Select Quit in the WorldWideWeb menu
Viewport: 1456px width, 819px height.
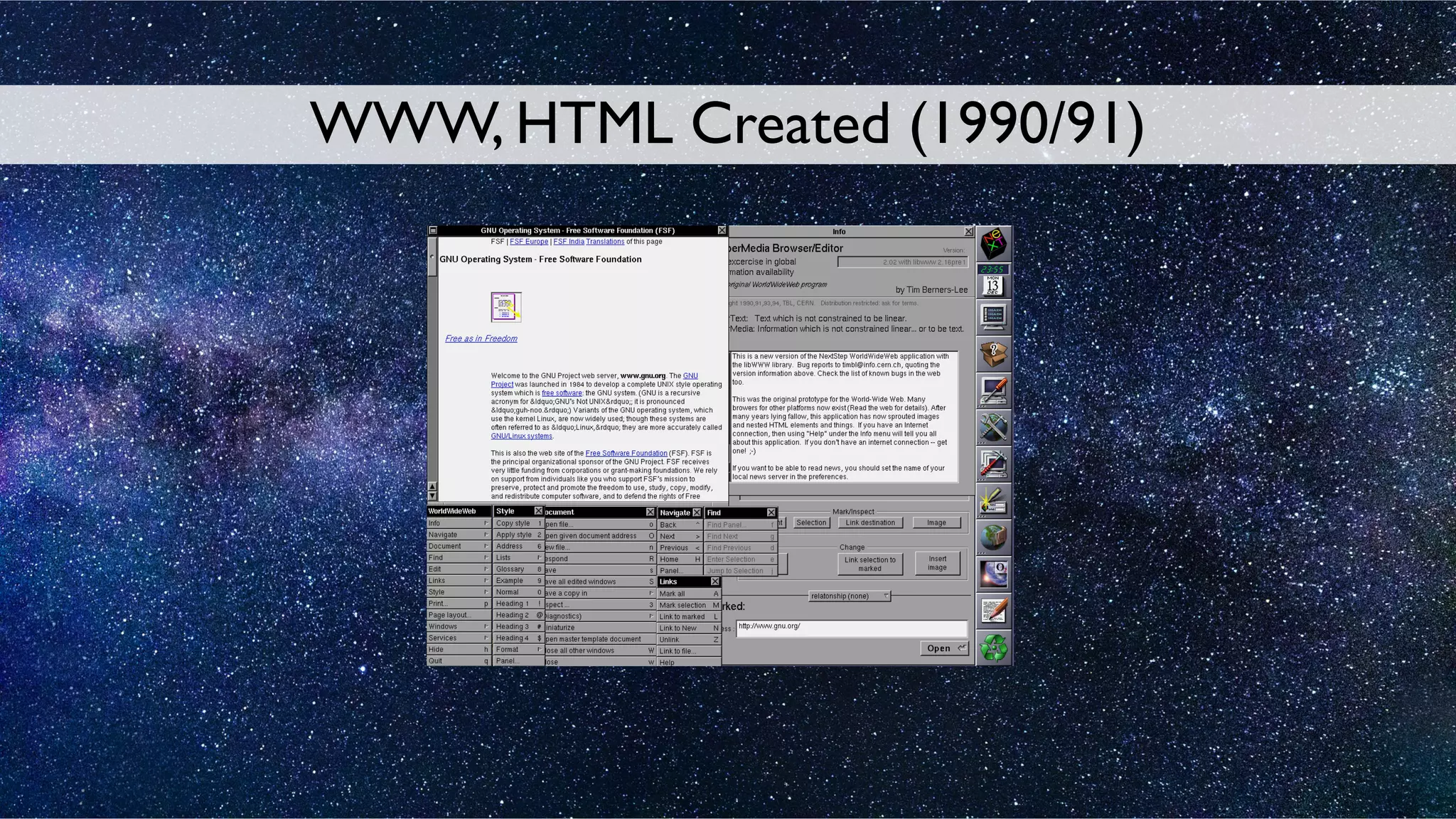[459, 660]
